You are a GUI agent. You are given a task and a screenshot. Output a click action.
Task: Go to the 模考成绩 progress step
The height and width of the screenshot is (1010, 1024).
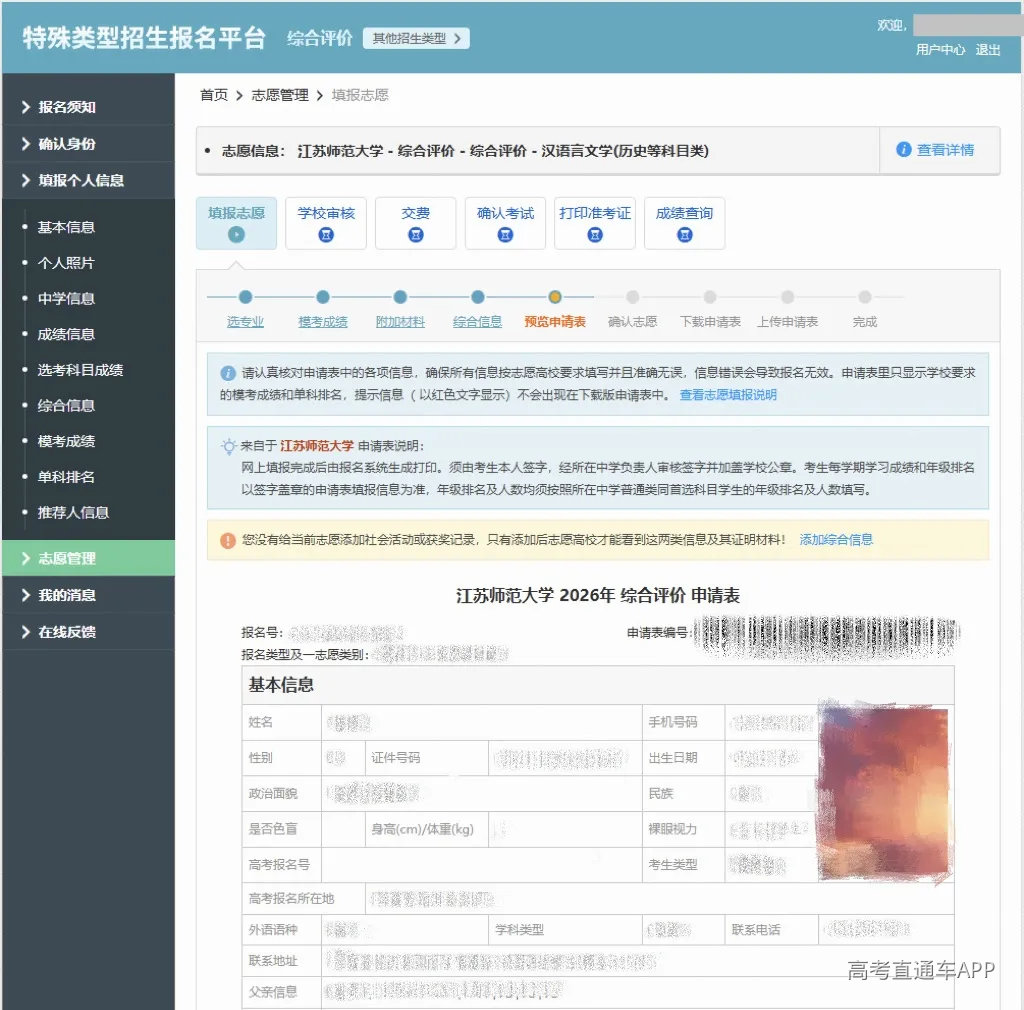323,322
